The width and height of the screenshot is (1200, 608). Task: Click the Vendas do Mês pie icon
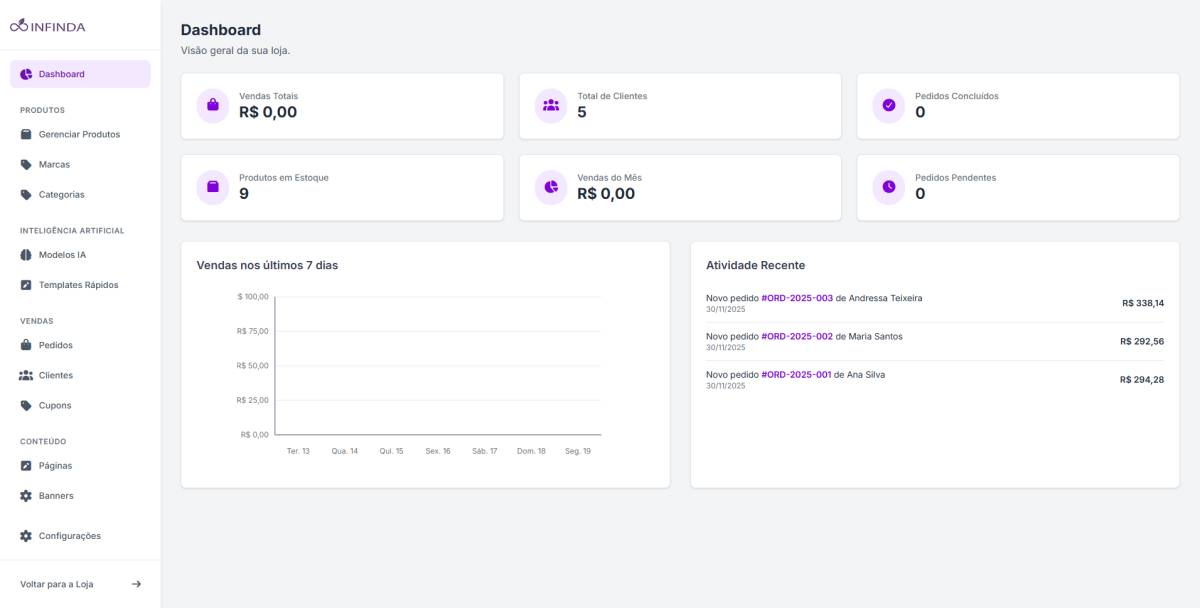[550, 187]
